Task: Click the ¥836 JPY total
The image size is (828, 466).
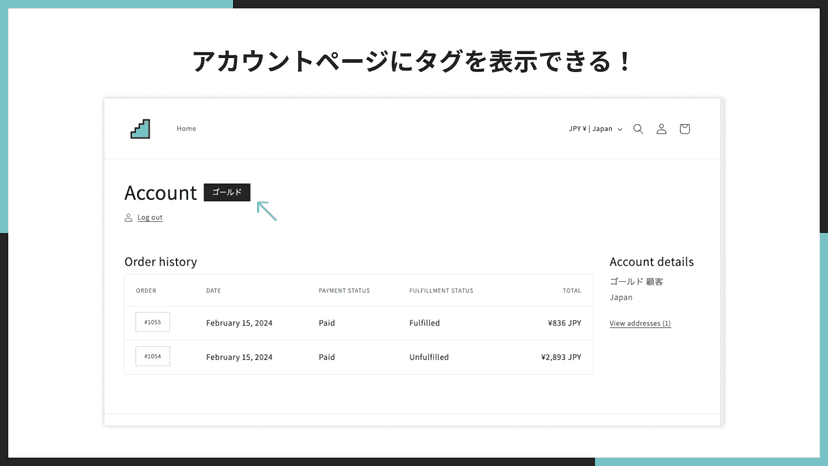Action: tap(564, 323)
